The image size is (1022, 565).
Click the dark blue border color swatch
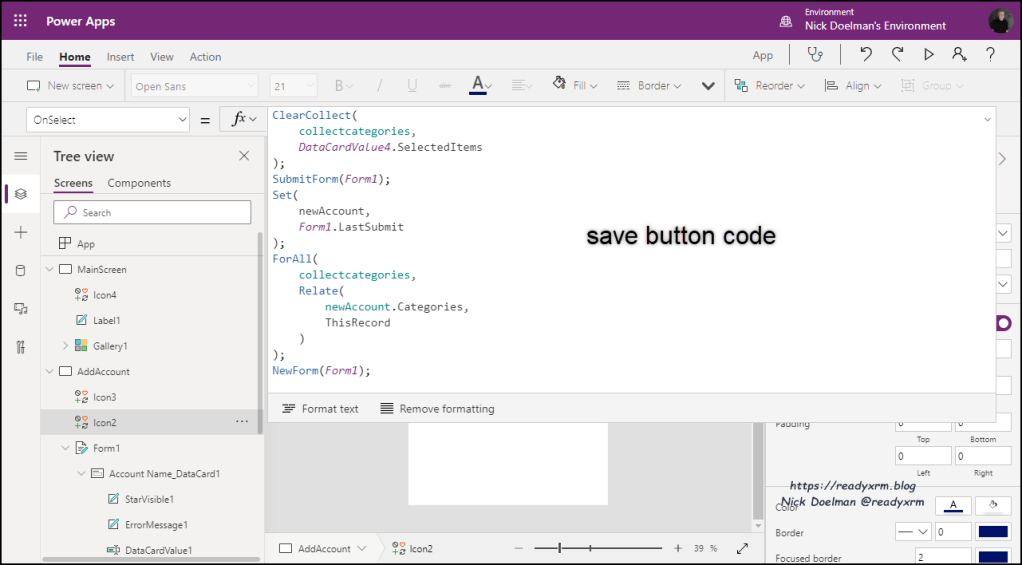(991, 531)
